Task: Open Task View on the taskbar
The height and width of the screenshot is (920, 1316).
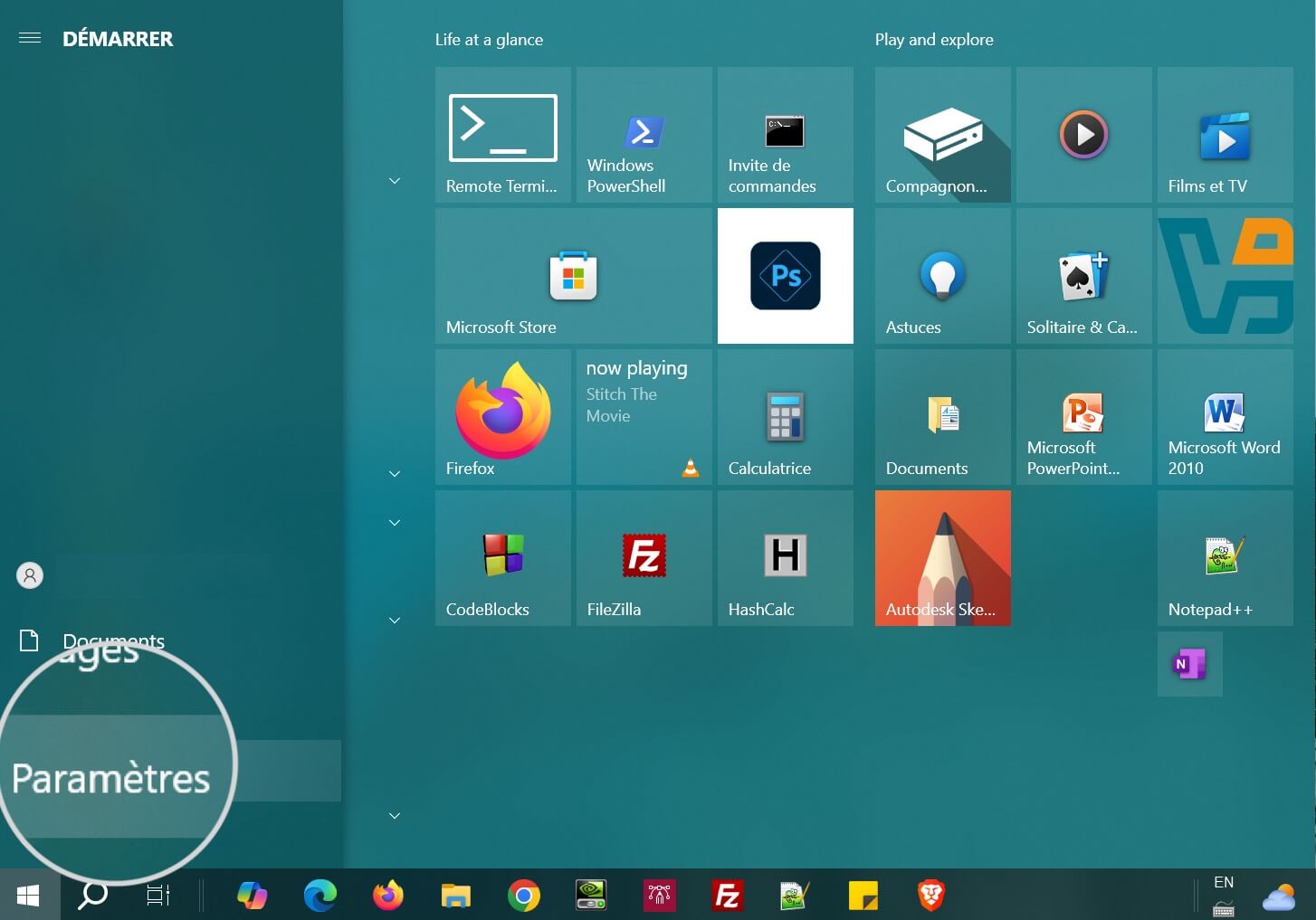Action: pos(158,896)
